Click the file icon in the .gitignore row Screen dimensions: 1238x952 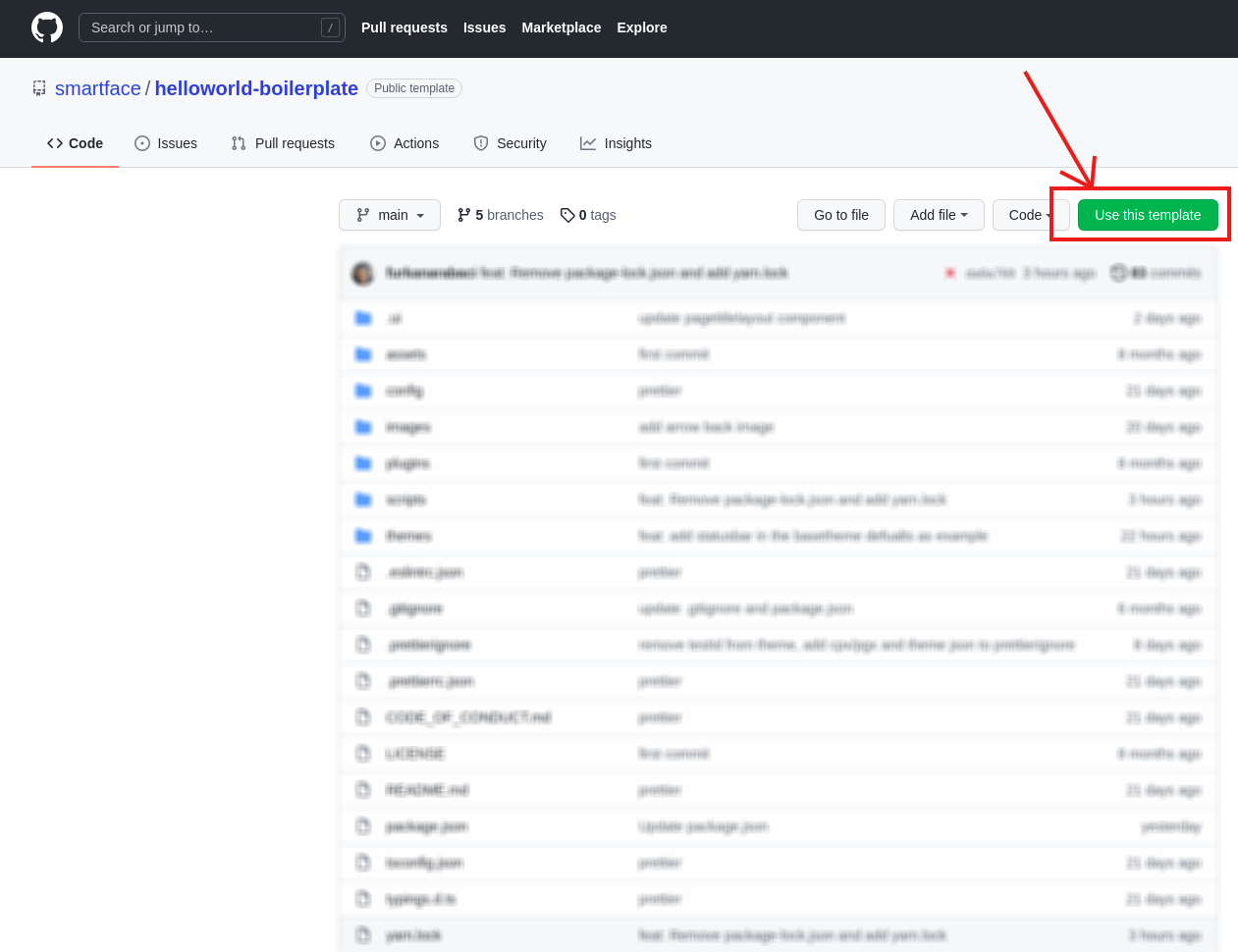click(363, 608)
